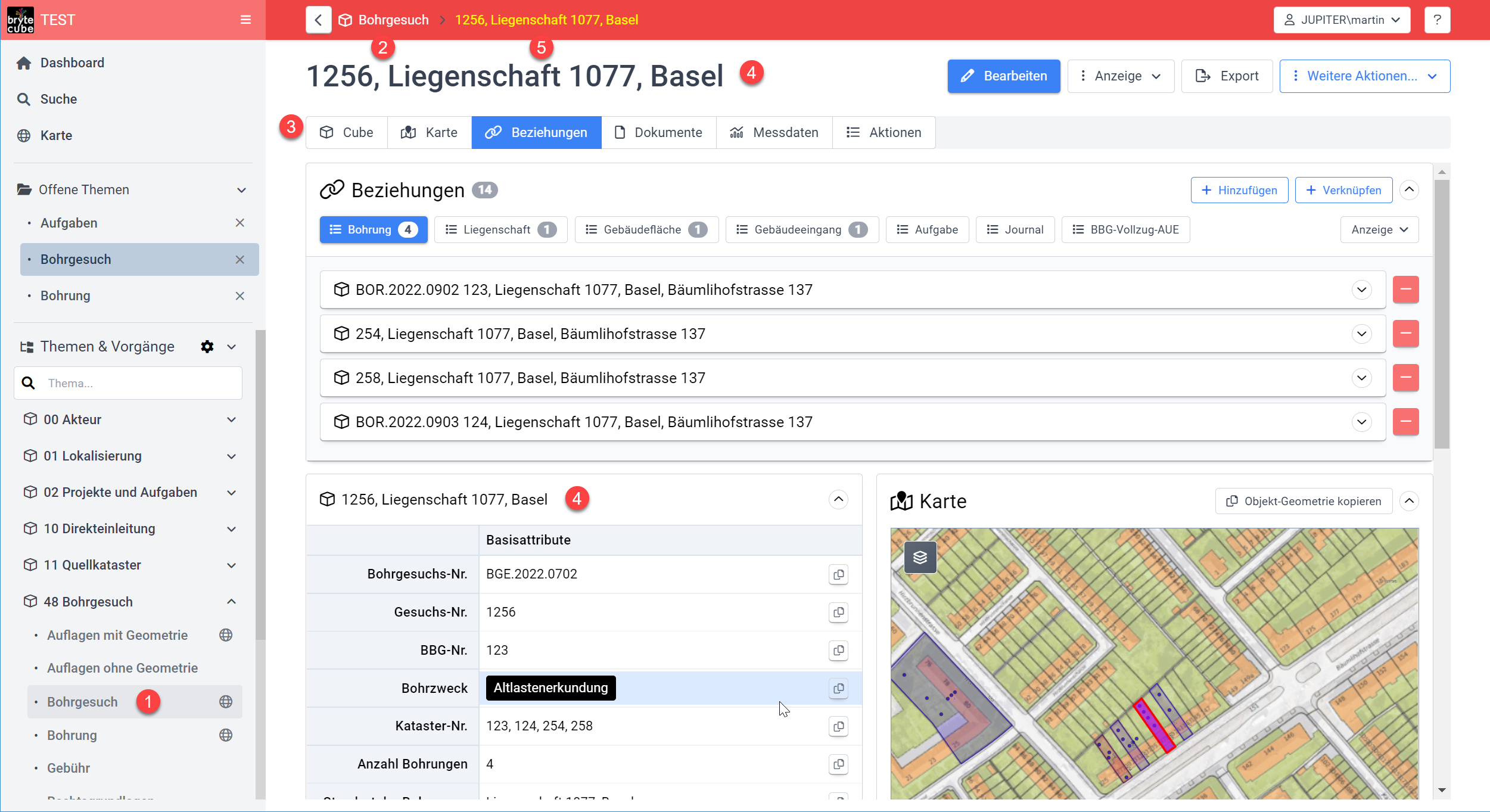Remove relation 258, Liegenschaft 1077 with minus
Image resolution: width=1490 pixels, height=812 pixels.
point(1405,378)
